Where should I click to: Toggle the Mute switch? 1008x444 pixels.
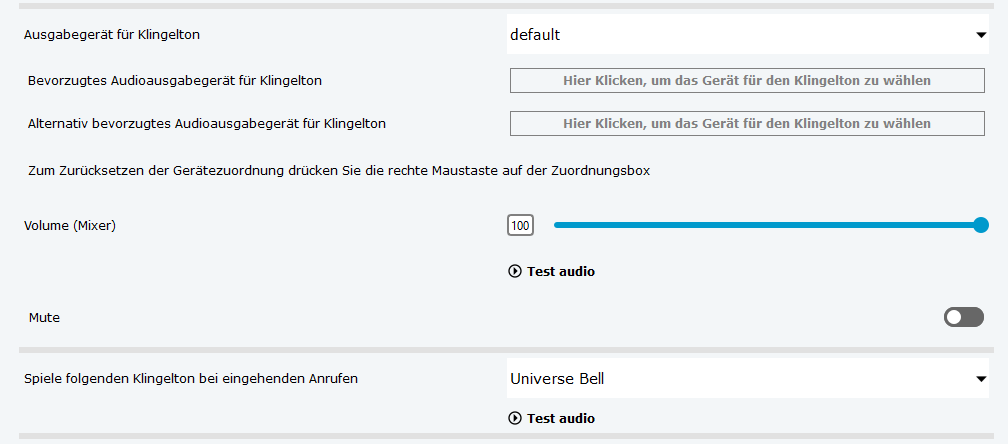tap(963, 317)
